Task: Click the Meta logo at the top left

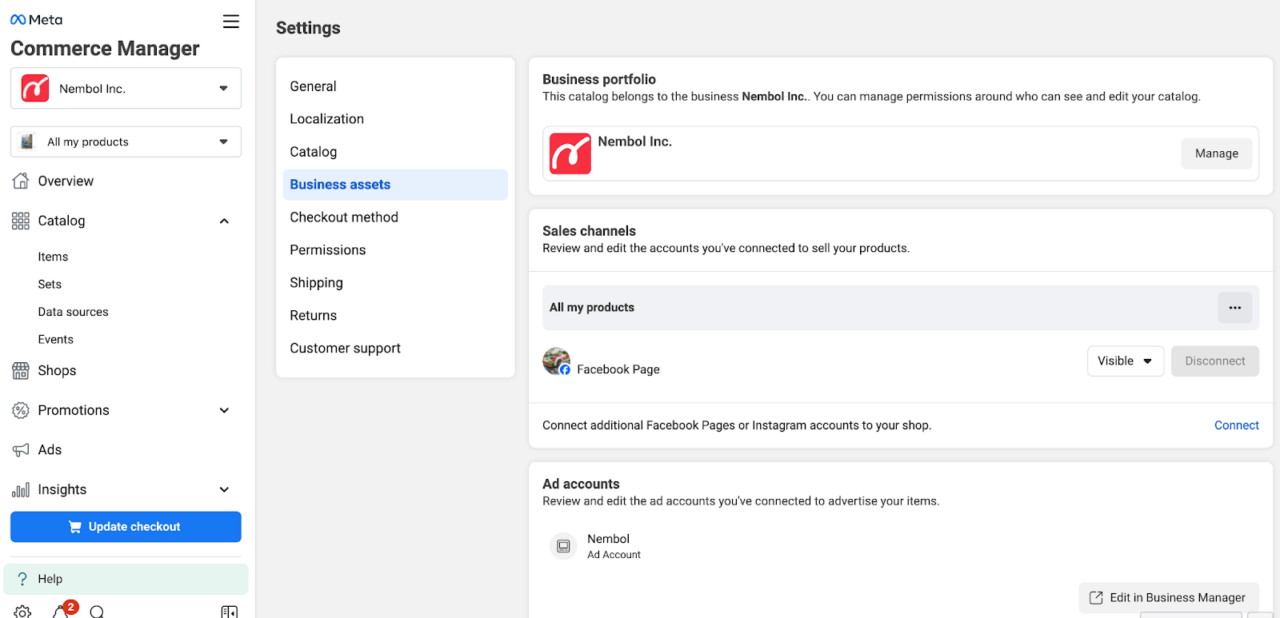Action: tap(36, 18)
